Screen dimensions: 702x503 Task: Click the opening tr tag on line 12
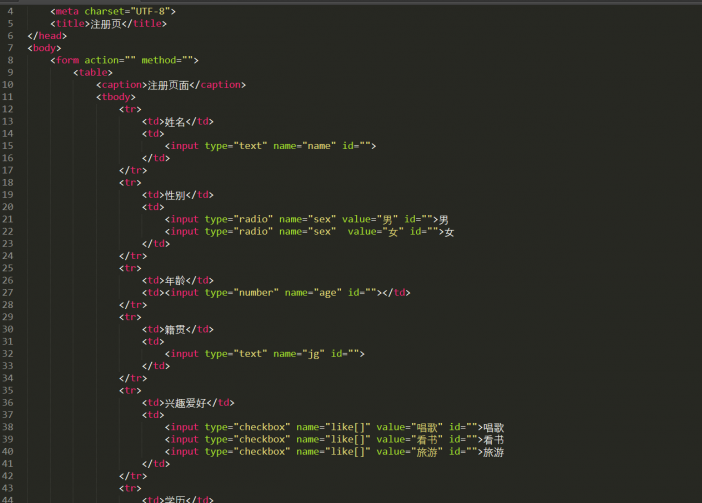click(x=130, y=109)
